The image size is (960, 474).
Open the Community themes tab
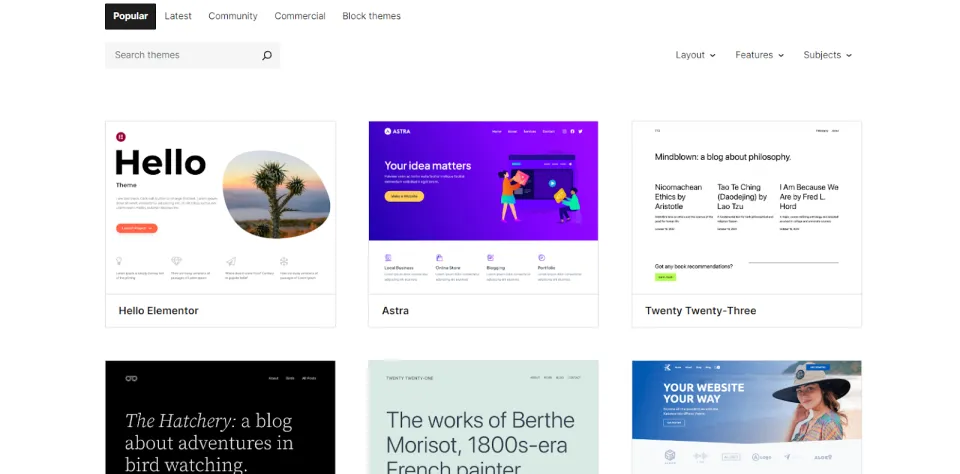coord(233,16)
